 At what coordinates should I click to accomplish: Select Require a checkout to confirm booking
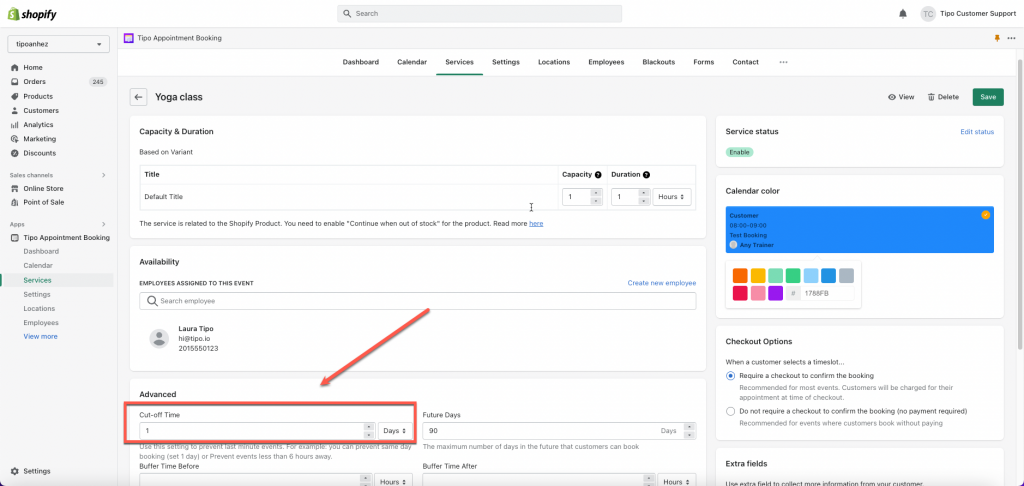730,376
